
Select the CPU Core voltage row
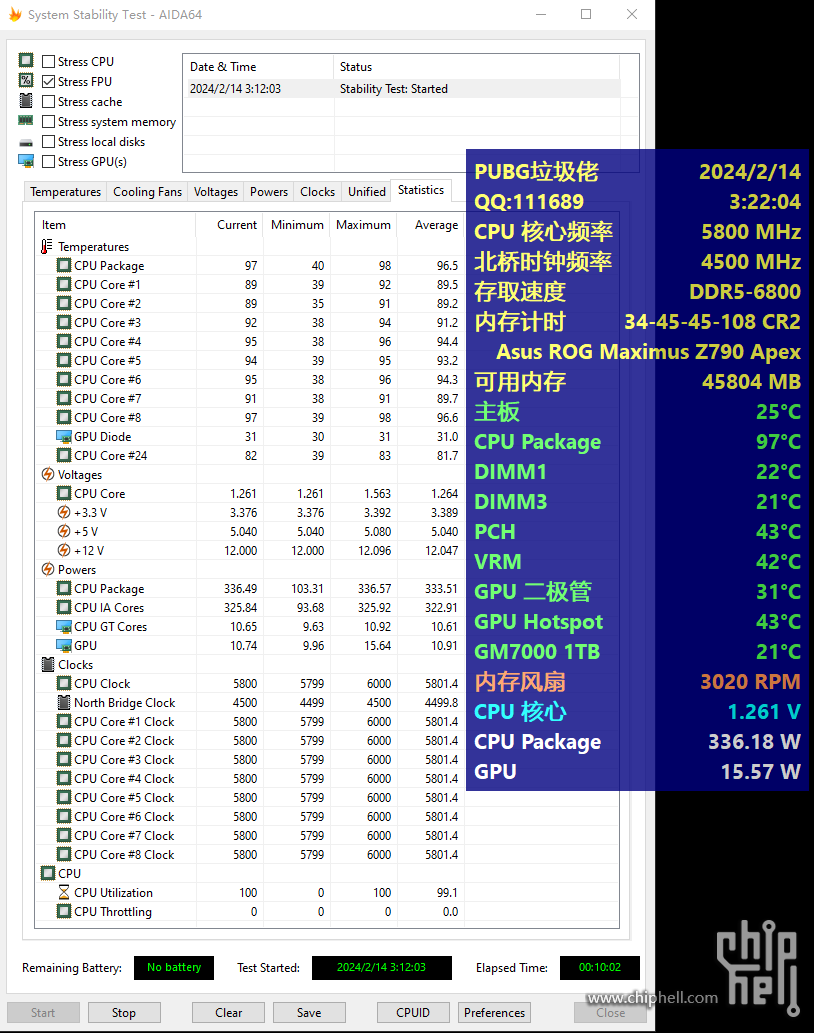tap(250, 493)
